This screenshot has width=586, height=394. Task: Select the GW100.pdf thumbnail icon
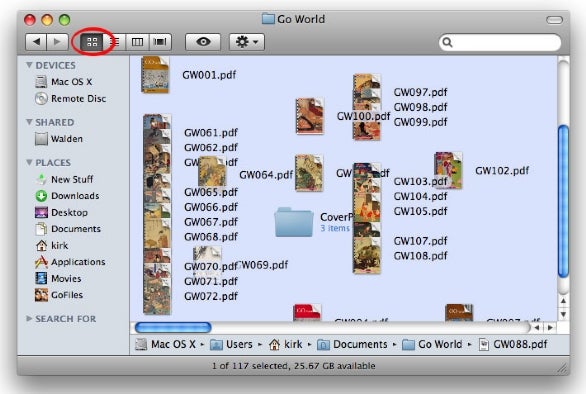(309, 116)
